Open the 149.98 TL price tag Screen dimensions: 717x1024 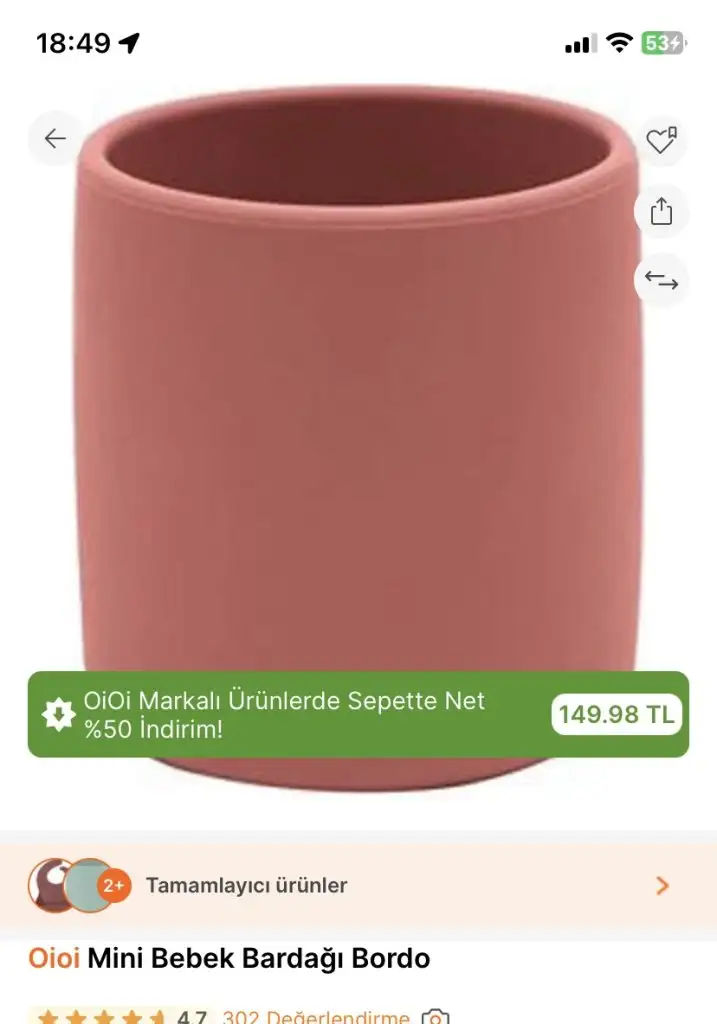tap(616, 714)
